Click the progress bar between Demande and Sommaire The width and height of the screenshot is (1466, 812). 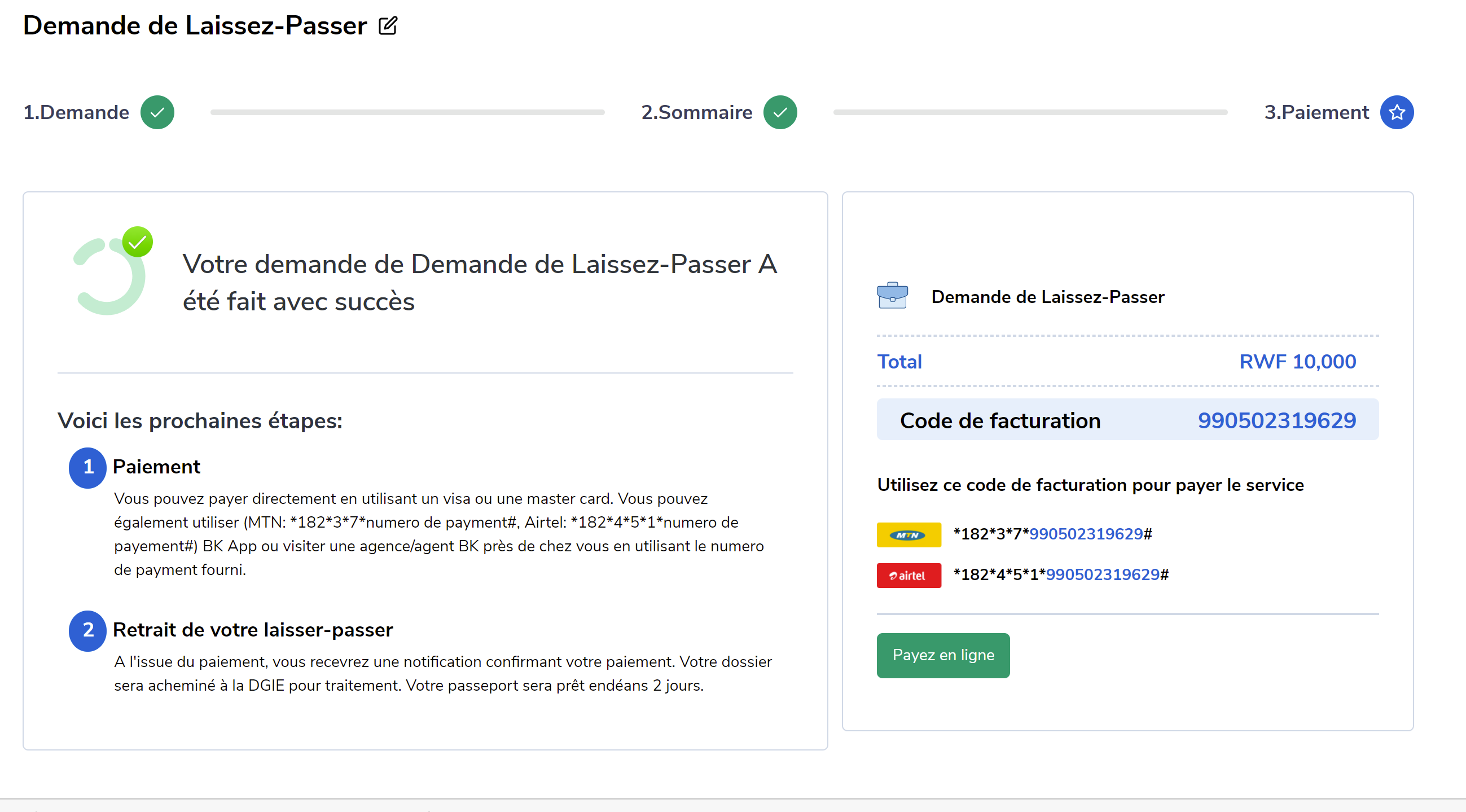(407, 112)
